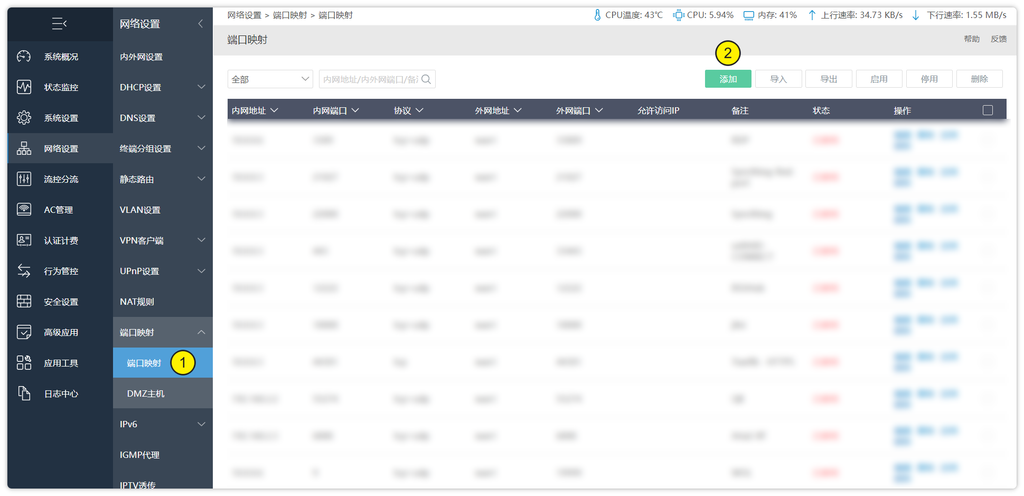Click the System Settings (系统设置) gear icon

click(x=24, y=118)
